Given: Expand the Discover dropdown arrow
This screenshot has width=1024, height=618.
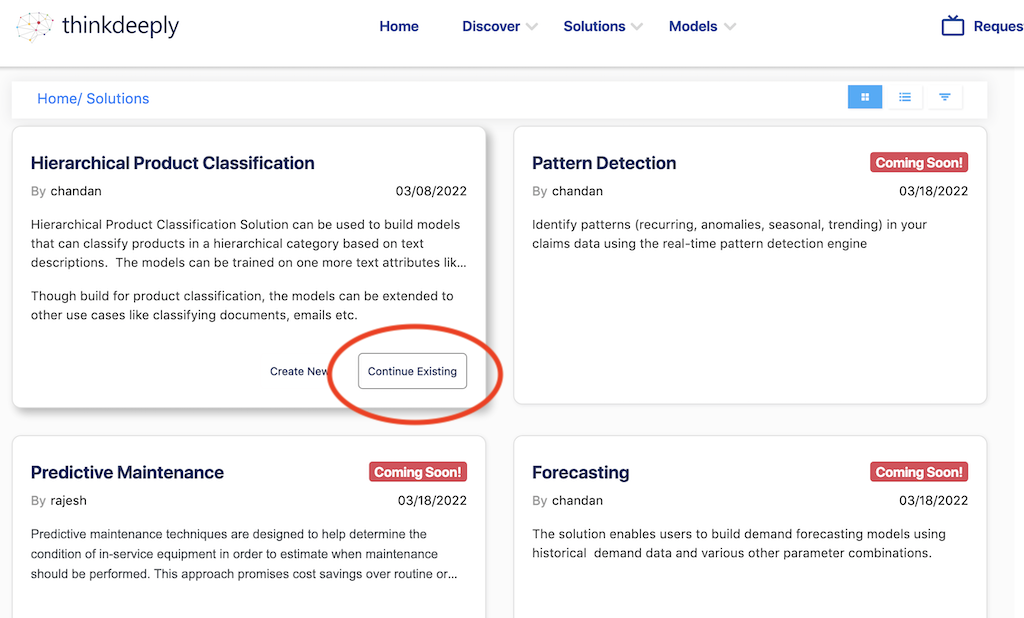Looking at the screenshot, I should (532, 27).
